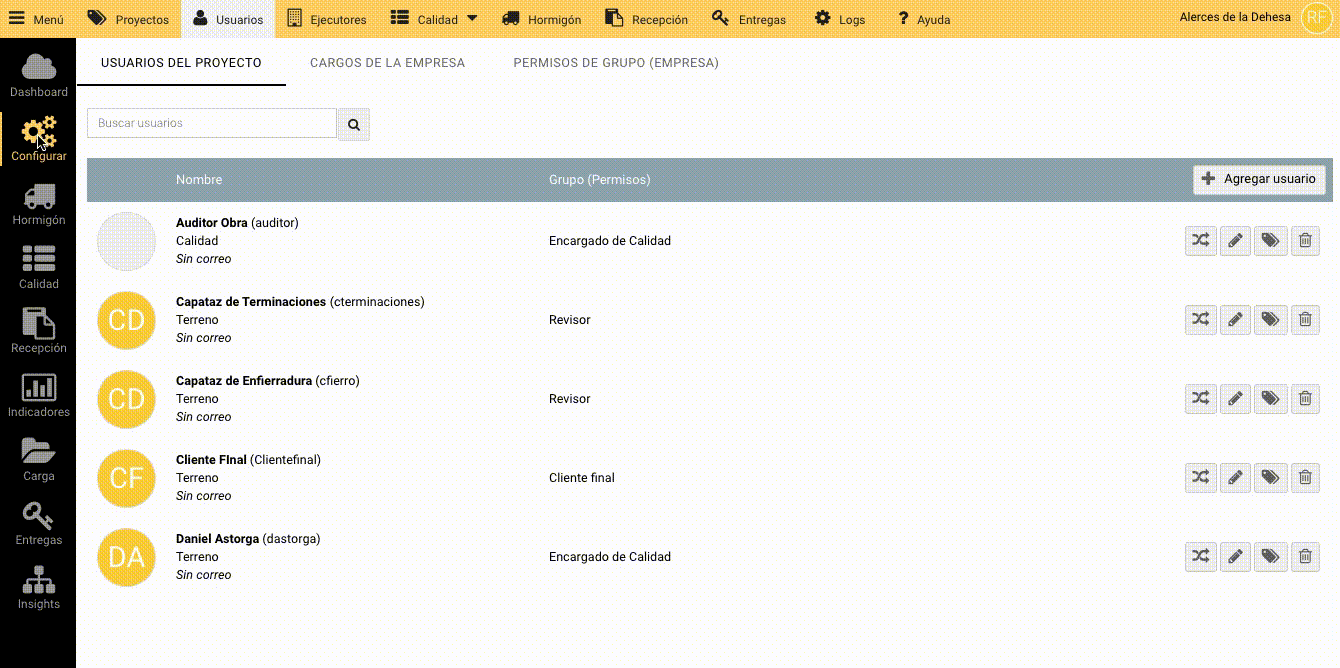Click the Buscar usuarios search field
This screenshot has height=668, width=1340.
[x=212, y=123]
